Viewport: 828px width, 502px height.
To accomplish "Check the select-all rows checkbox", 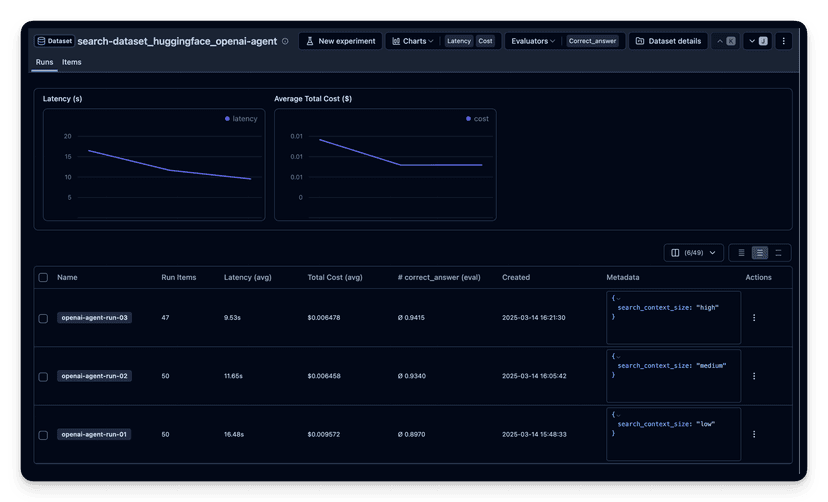I will pyautogui.click(x=43, y=278).
